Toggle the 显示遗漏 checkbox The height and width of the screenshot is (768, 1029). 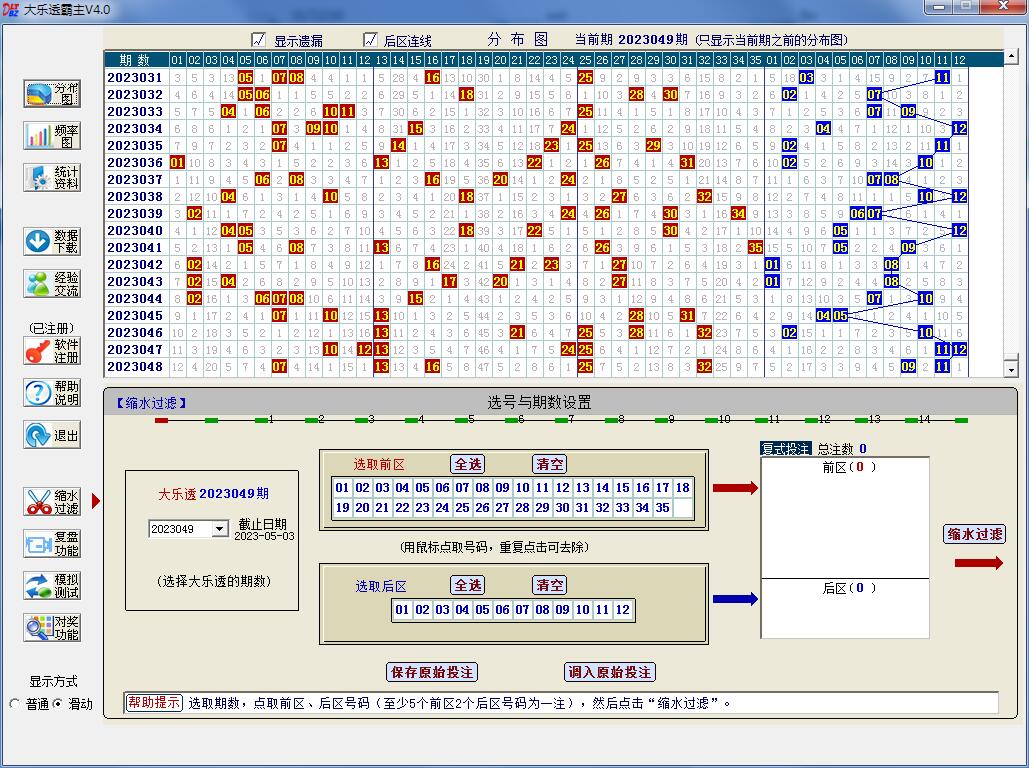pos(259,40)
